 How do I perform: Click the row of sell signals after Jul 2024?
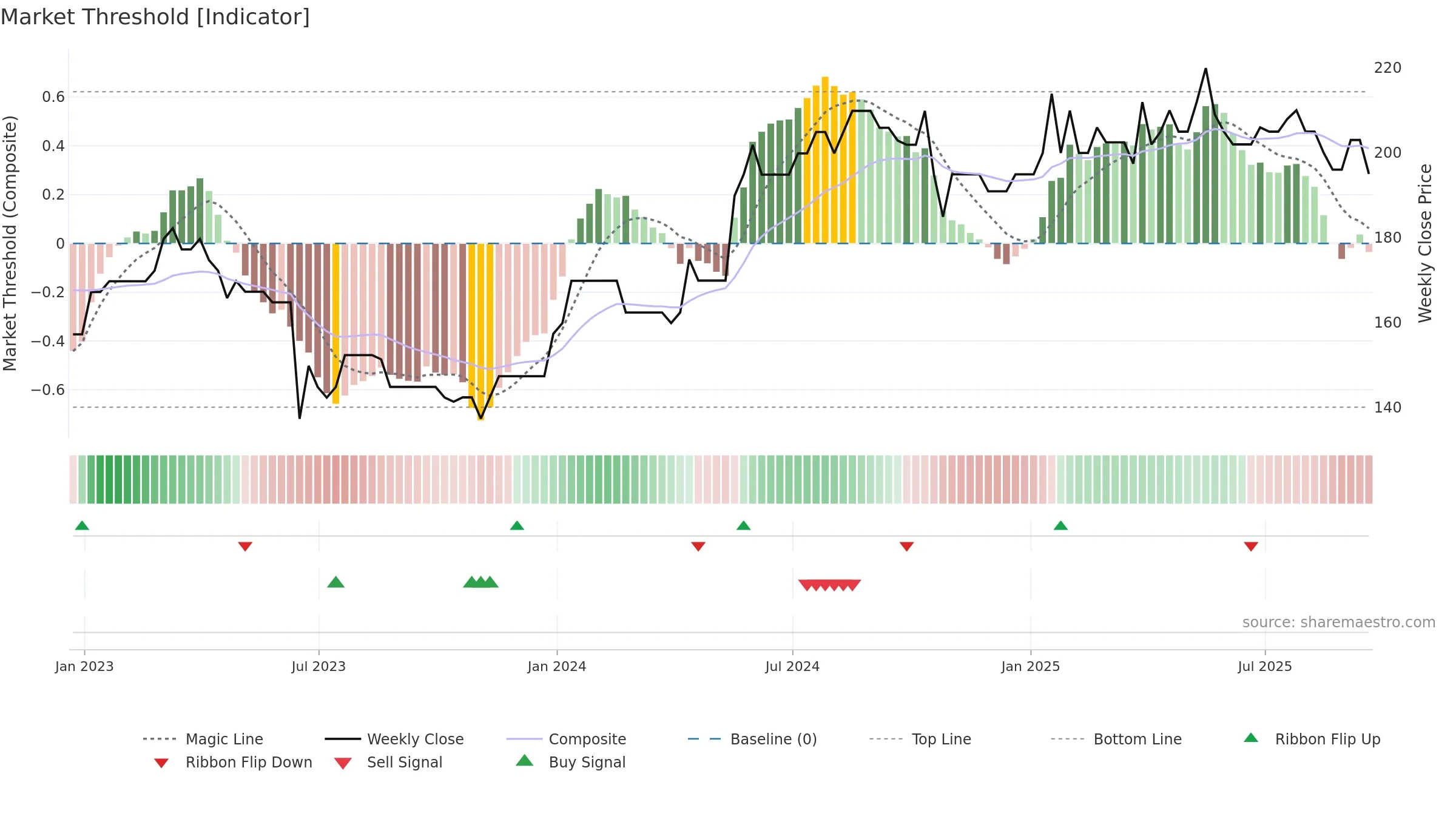click(x=829, y=585)
